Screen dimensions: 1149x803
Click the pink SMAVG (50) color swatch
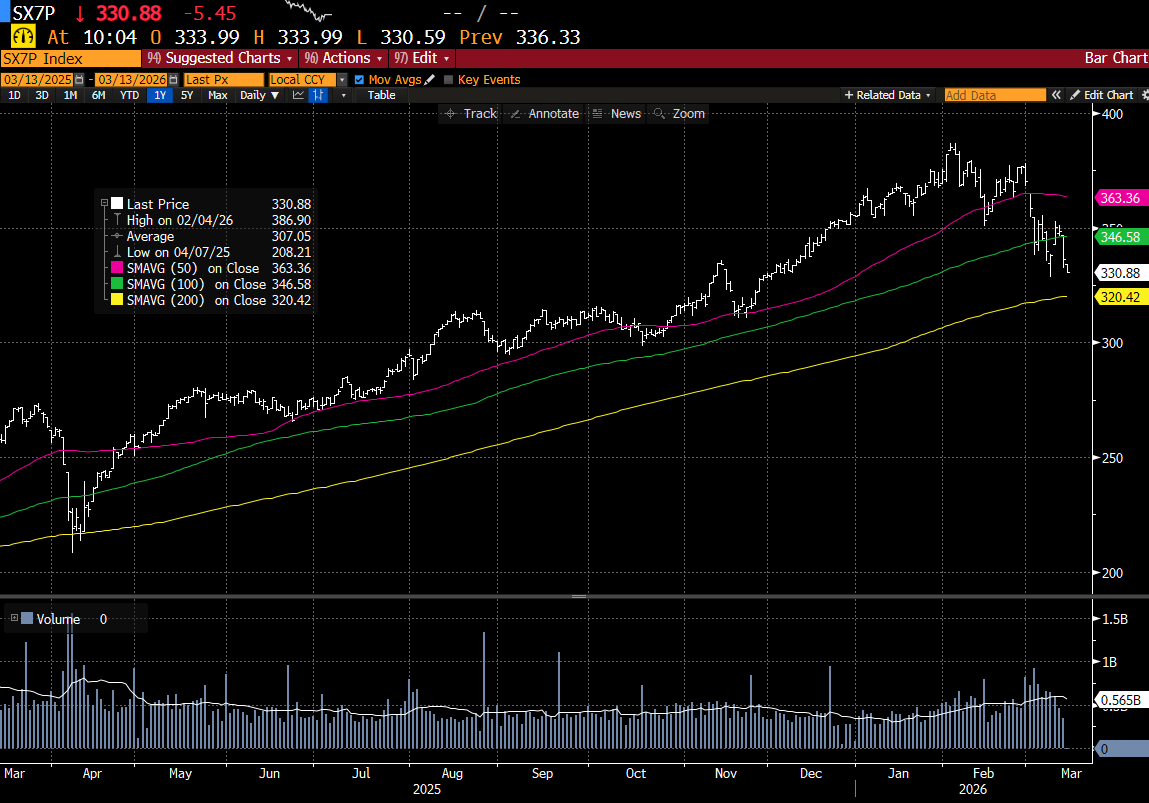[x=117, y=268]
